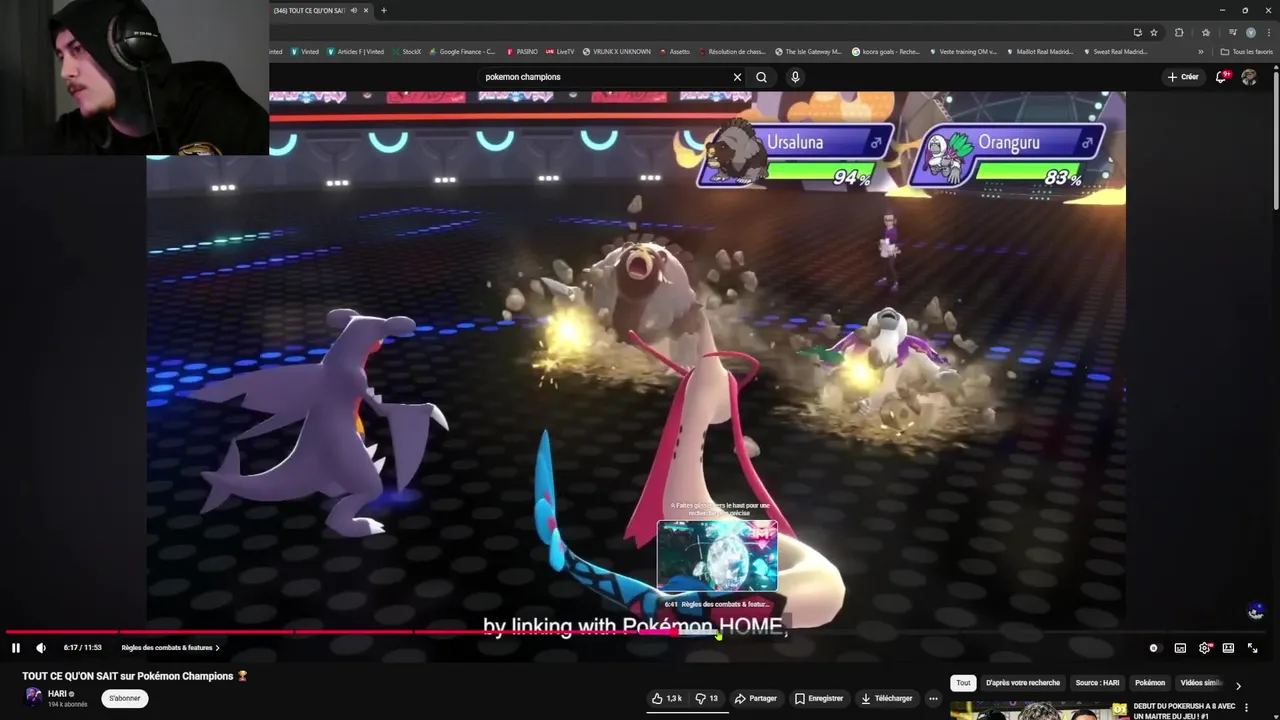Viewport: 1280px width, 720px height.
Task: Open 'The Isle Gateway M...' bookmark
Action: (x=808, y=52)
